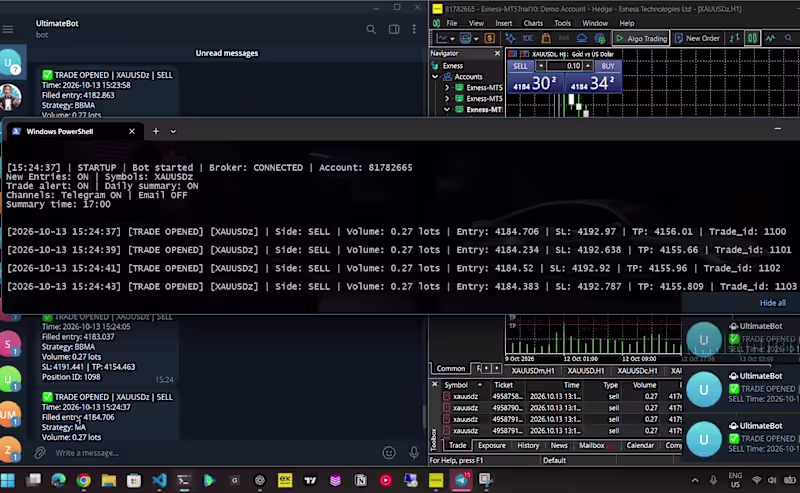
Task: Open MetaTrader Help menu
Action: 627,23
